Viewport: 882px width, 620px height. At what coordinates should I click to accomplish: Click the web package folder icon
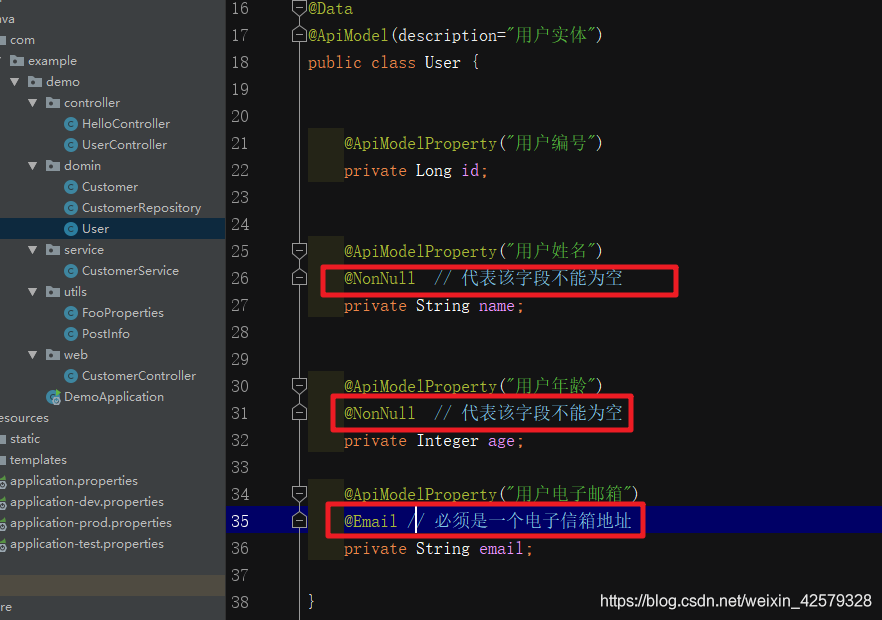53,354
